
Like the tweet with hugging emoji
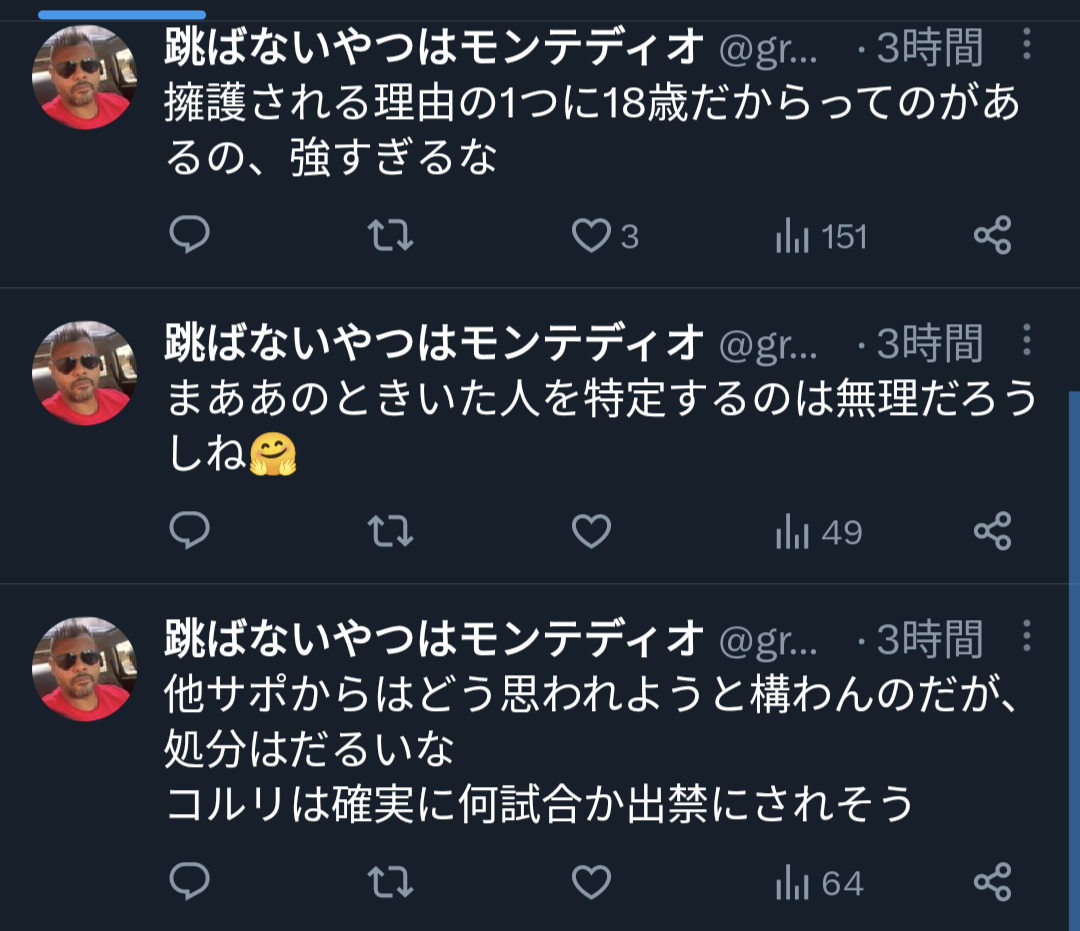click(x=591, y=531)
